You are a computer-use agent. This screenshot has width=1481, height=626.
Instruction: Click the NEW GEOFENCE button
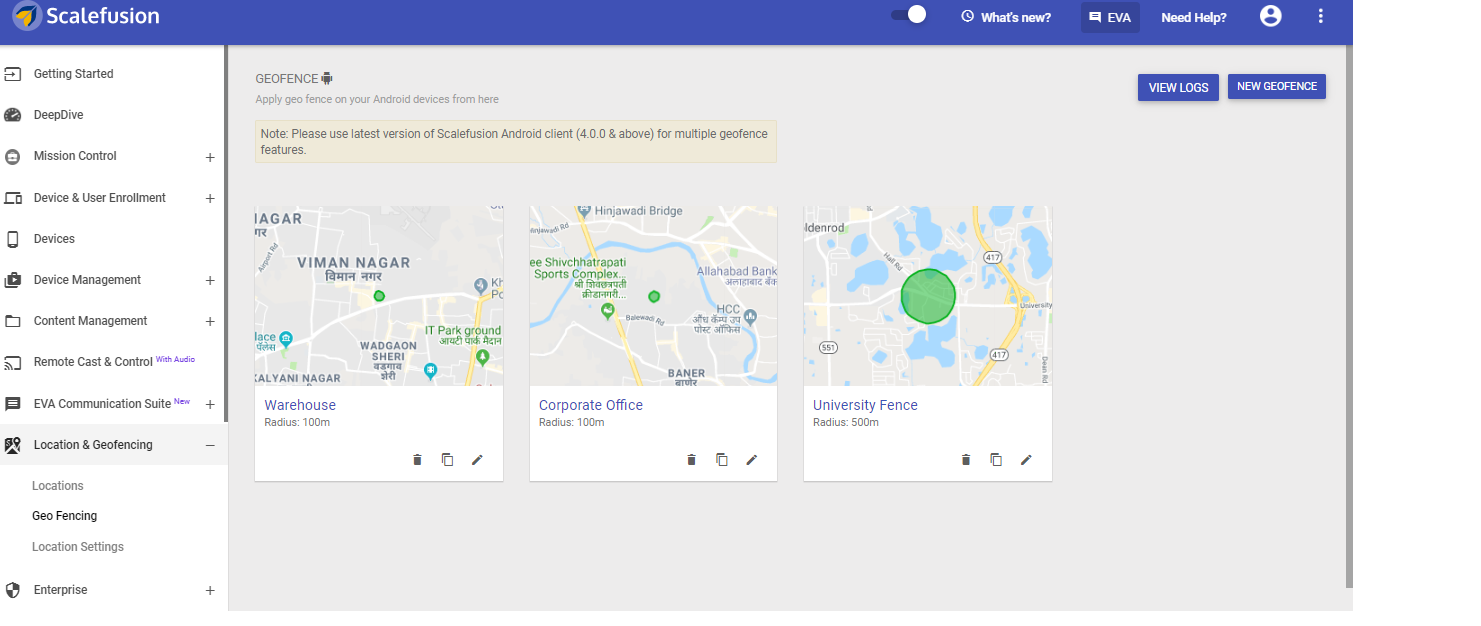(x=1277, y=86)
